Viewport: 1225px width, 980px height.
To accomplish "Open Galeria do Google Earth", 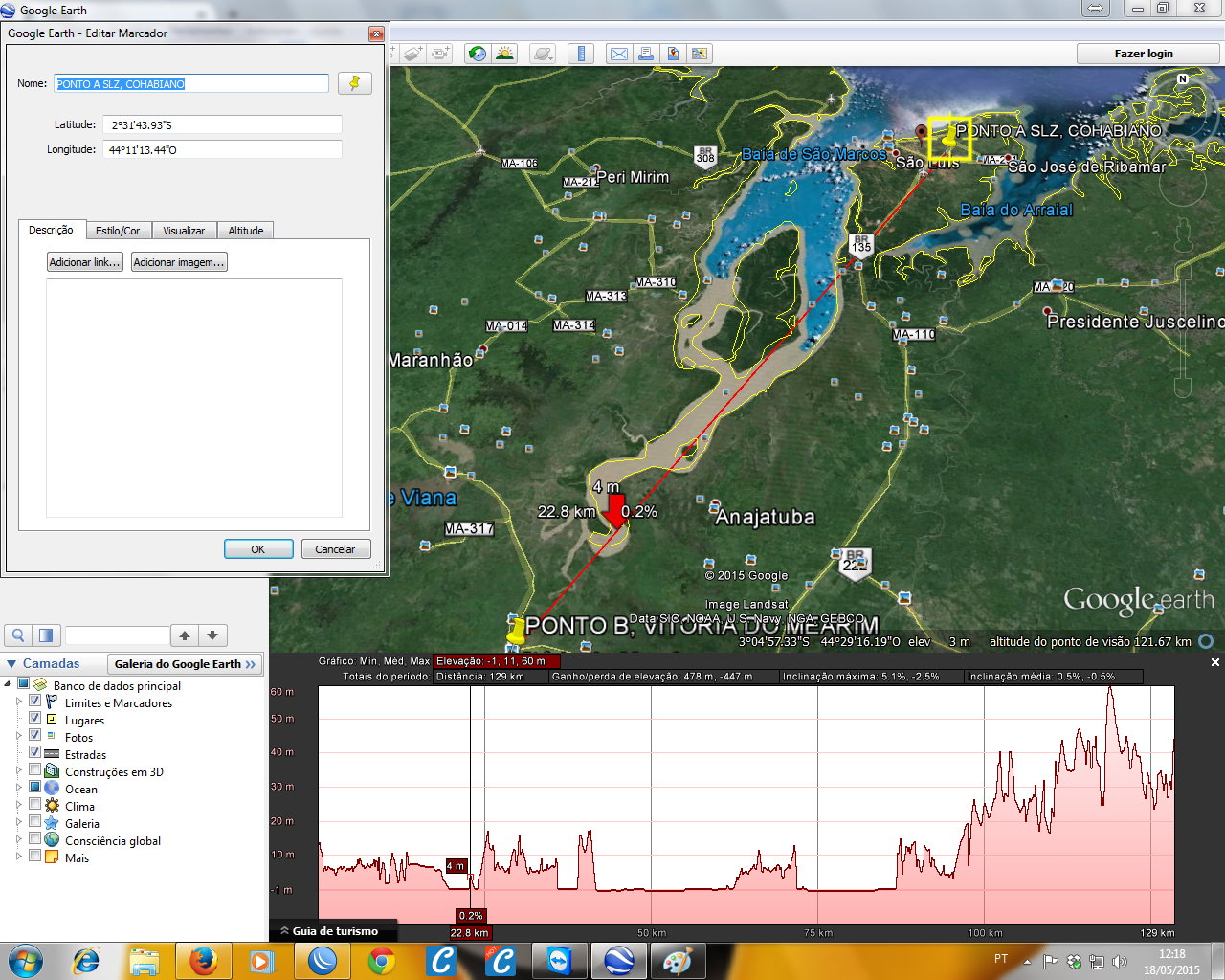I will pos(186,664).
